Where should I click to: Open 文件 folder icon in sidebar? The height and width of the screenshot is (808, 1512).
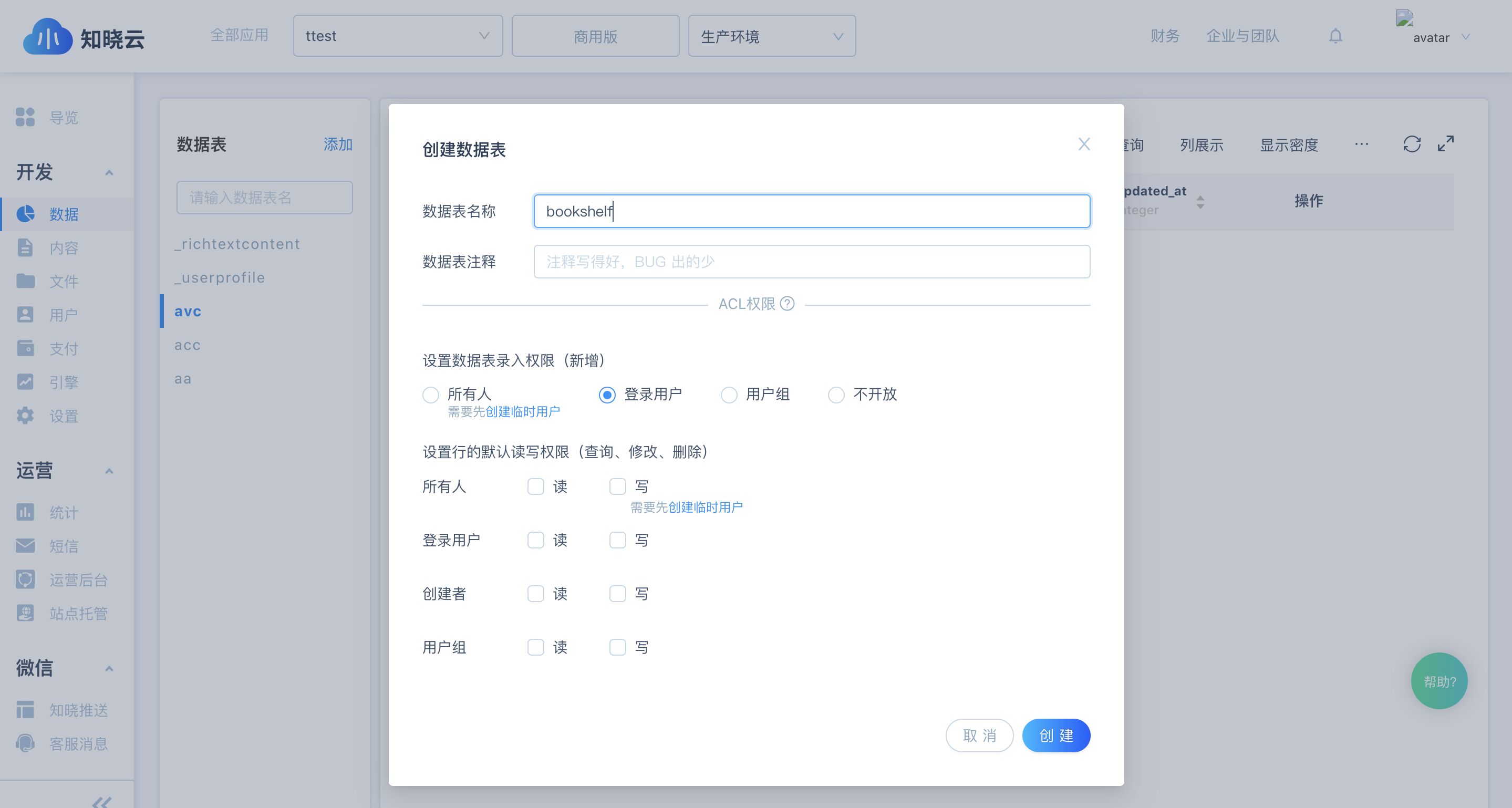[25, 281]
